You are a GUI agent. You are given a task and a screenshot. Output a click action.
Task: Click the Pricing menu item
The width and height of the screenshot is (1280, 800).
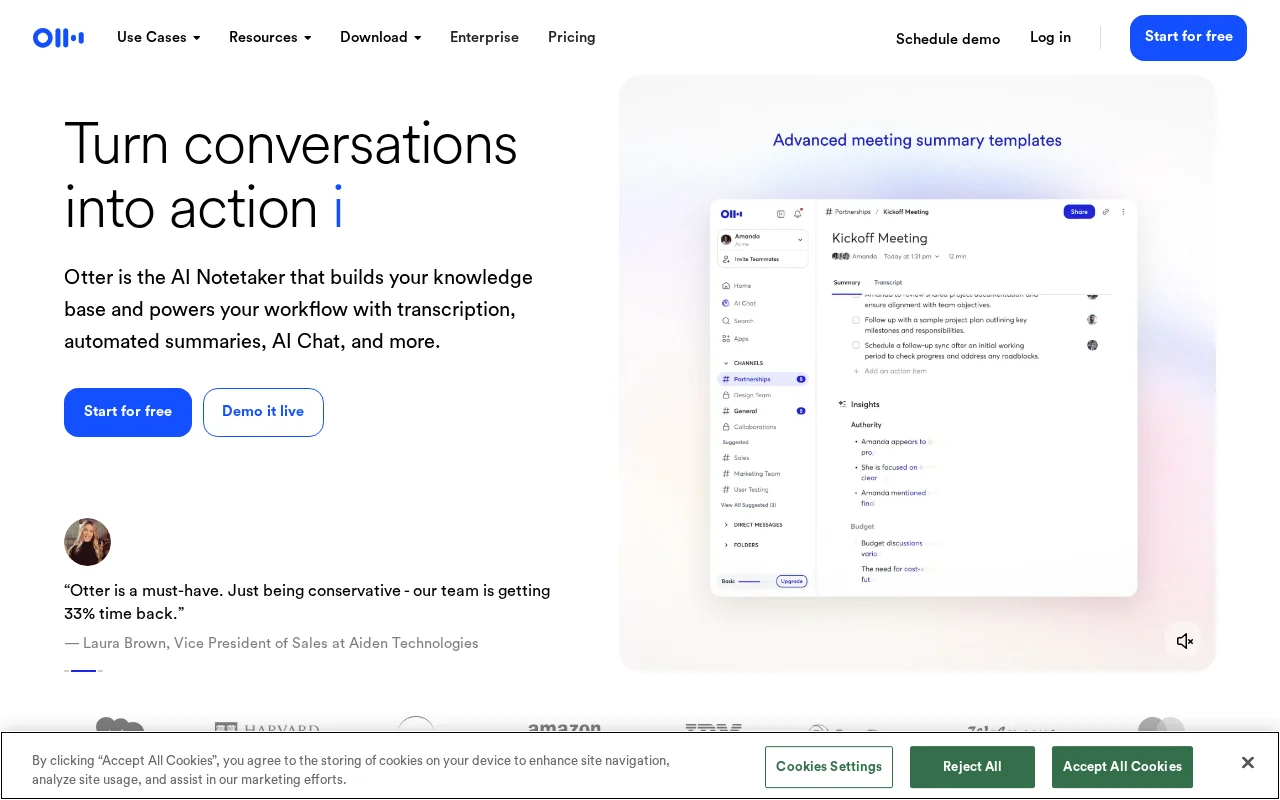pos(571,38)
